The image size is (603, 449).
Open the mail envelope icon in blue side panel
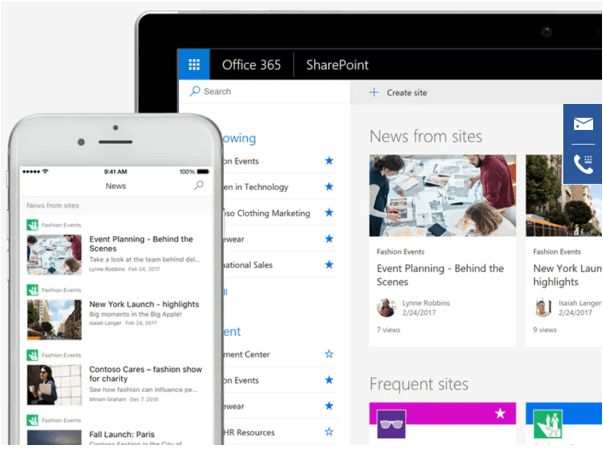pyautogui.click(x=583, y=124)
